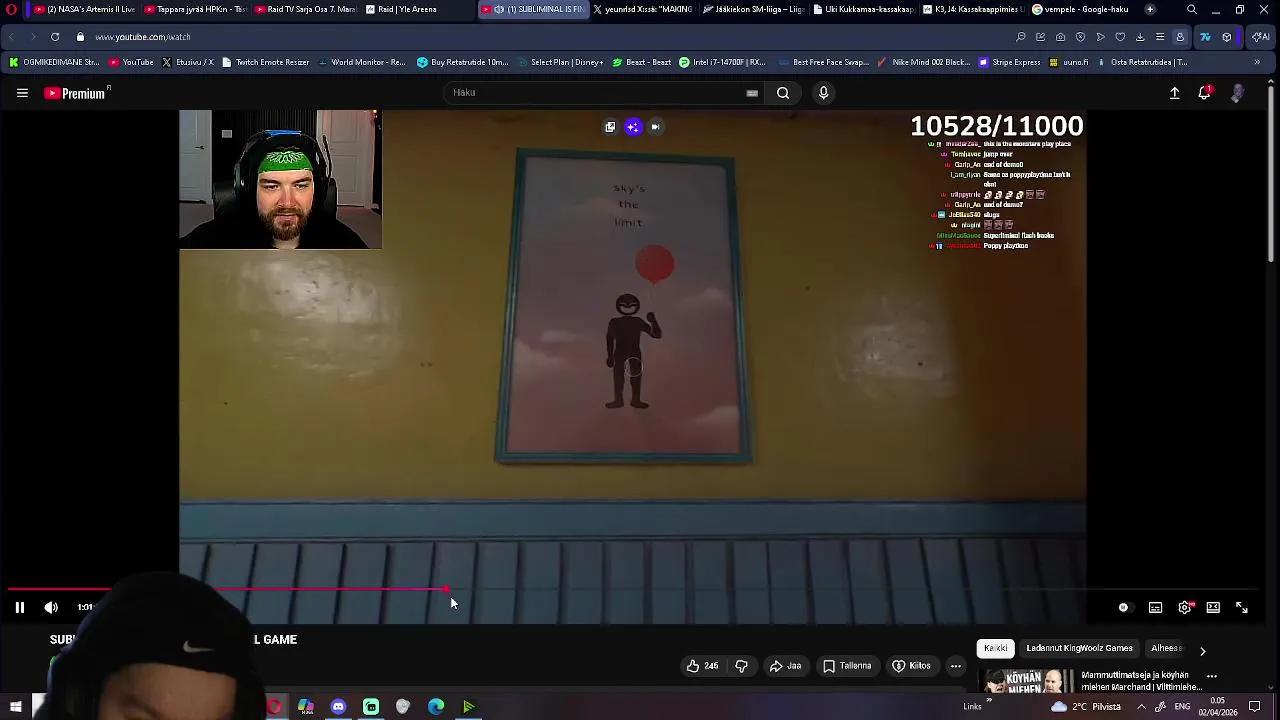The width and height of the screenshot is (1280, 720).
Task: Search tabs with magnifier in title bar
Action: pyautogui.click(x=1192, y=9)
